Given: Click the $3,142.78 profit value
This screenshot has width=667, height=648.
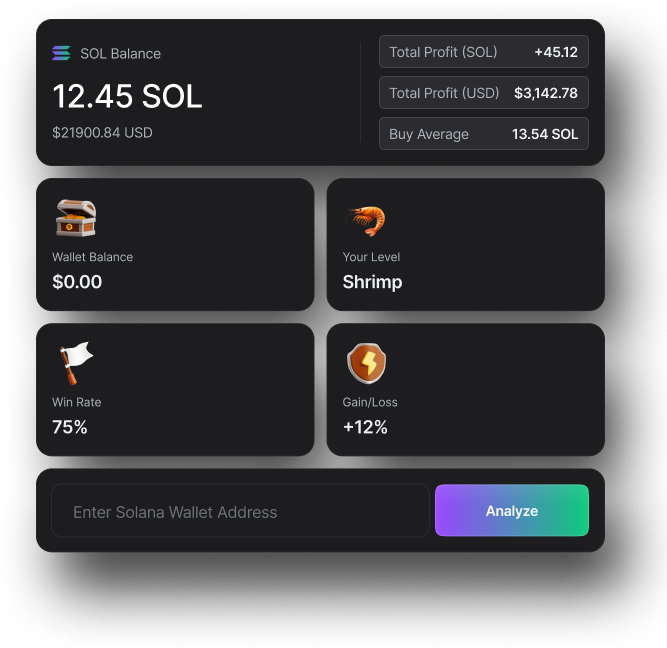Looking at the screenshot, I should point(546,93).
